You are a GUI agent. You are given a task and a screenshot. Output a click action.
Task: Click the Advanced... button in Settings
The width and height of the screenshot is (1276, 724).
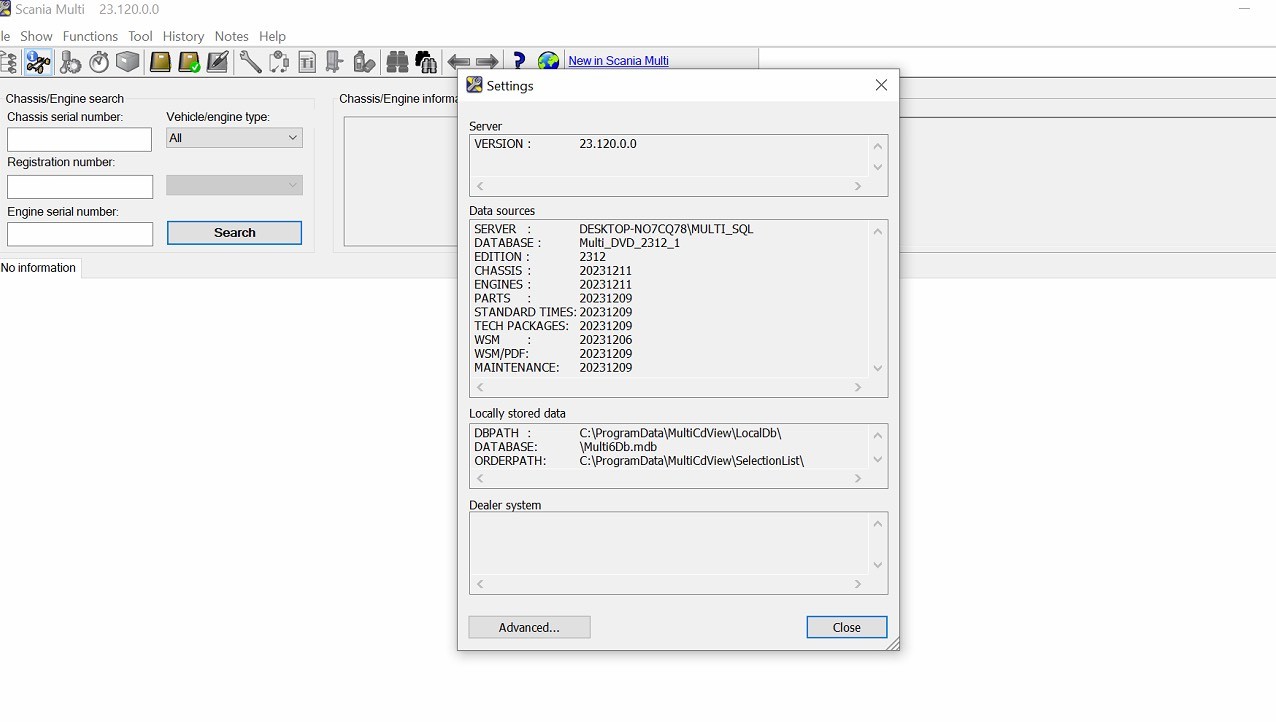click(529, 627)
